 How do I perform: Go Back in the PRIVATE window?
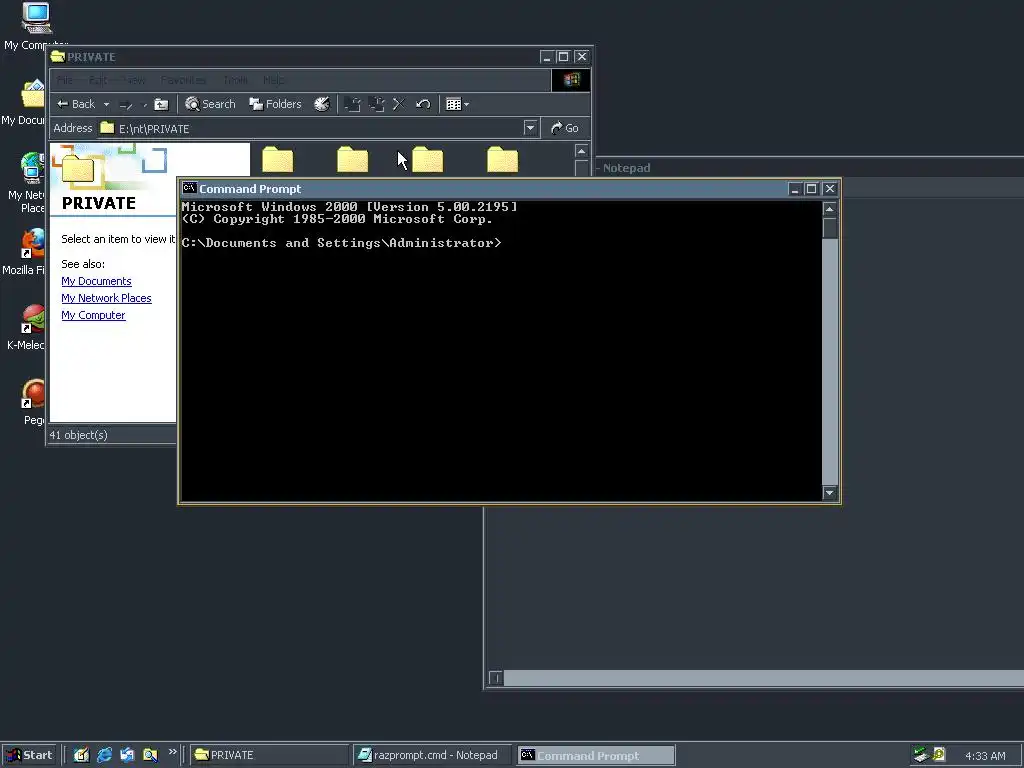click(76, 104)
